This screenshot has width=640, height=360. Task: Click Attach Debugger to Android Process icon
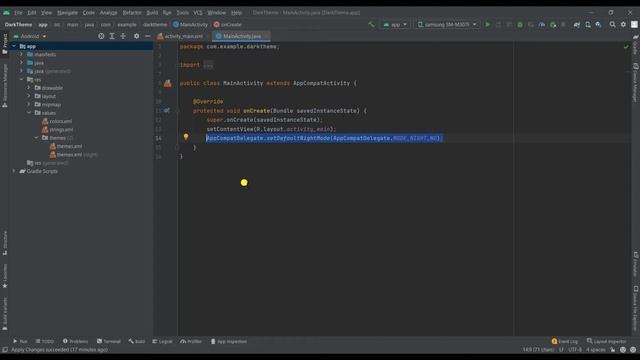click(553, 24)
